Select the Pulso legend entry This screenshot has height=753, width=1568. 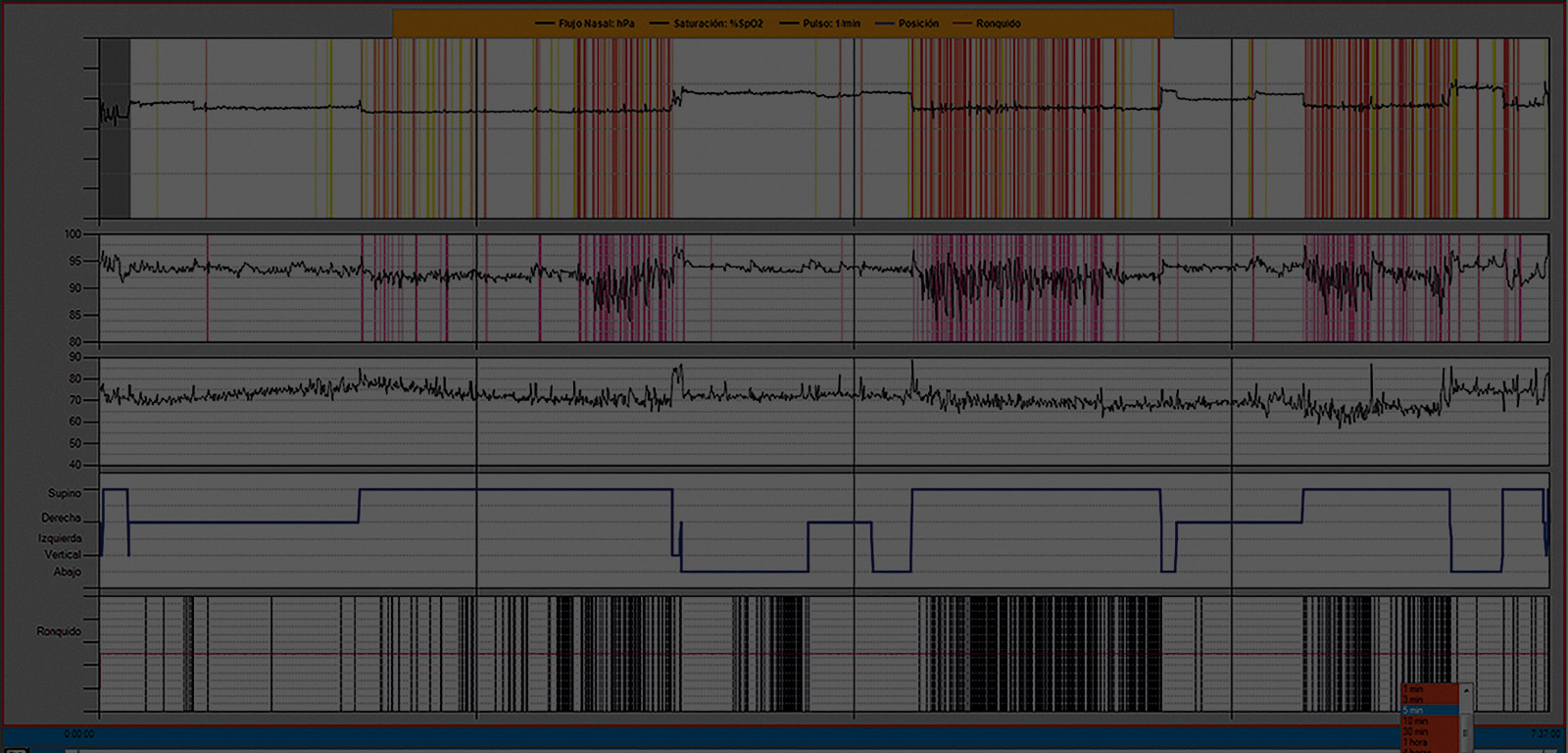tap(830, 24)
